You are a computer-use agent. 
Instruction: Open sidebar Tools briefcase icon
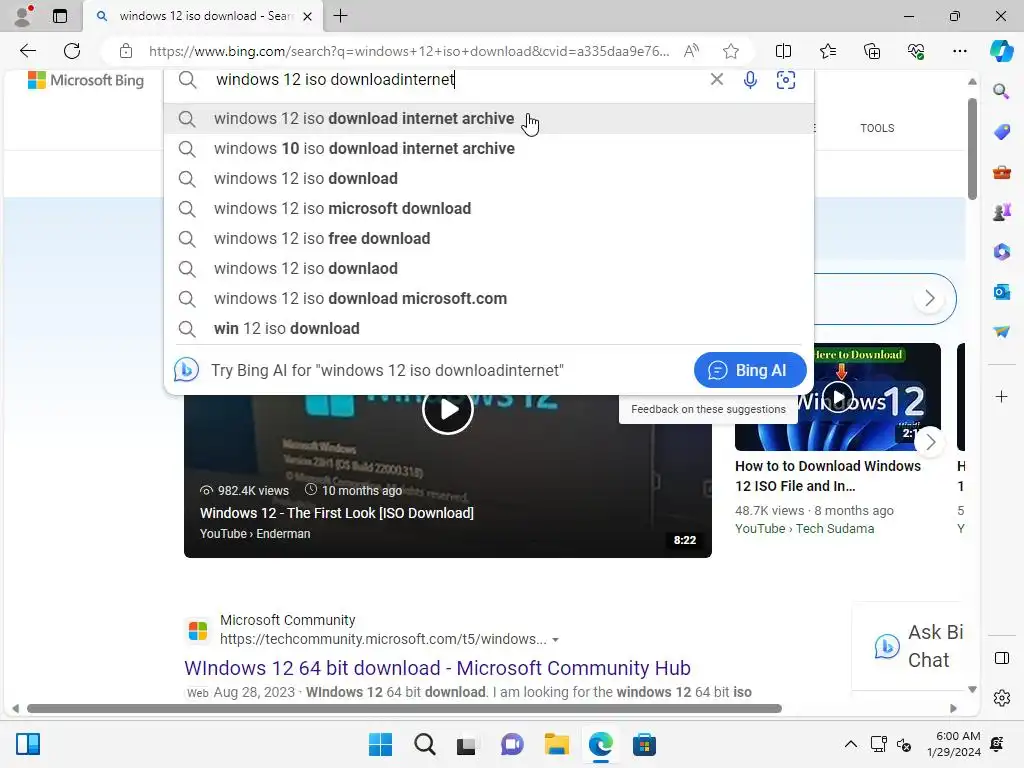(x=1001, y=172)
